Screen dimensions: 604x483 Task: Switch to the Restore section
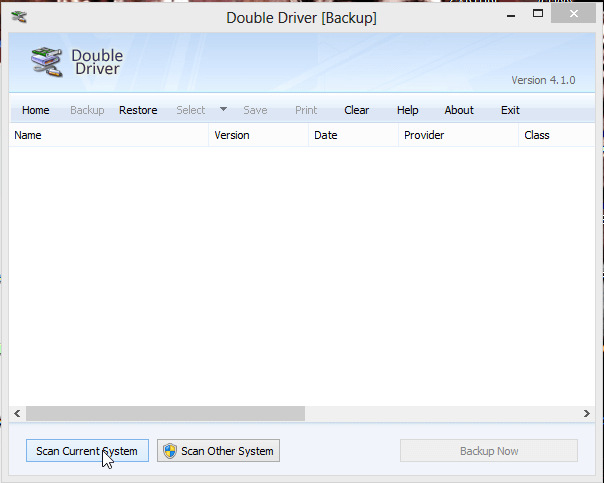click(138, 110)
